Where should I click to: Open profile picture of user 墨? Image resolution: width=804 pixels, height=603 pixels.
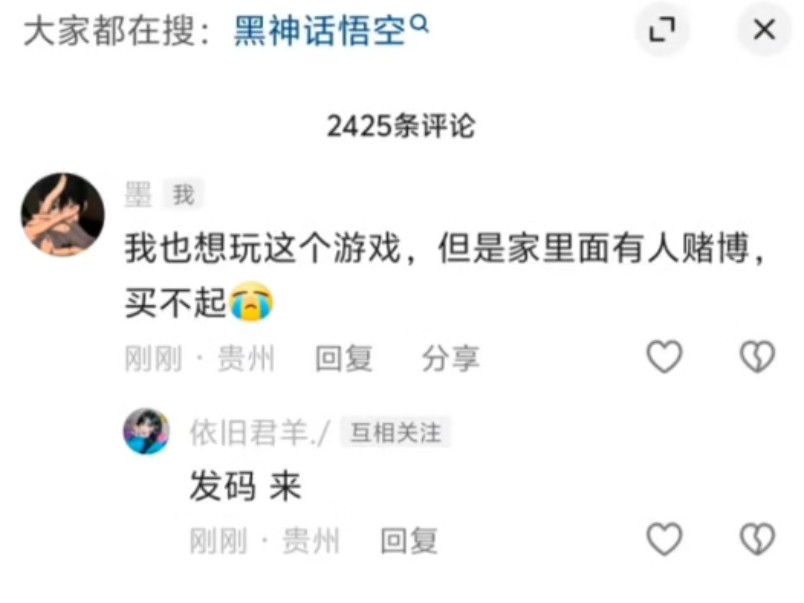(63, 214)
